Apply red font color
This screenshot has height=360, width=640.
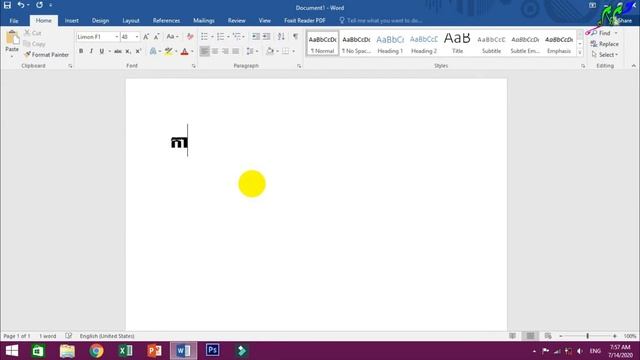[184, 51]
